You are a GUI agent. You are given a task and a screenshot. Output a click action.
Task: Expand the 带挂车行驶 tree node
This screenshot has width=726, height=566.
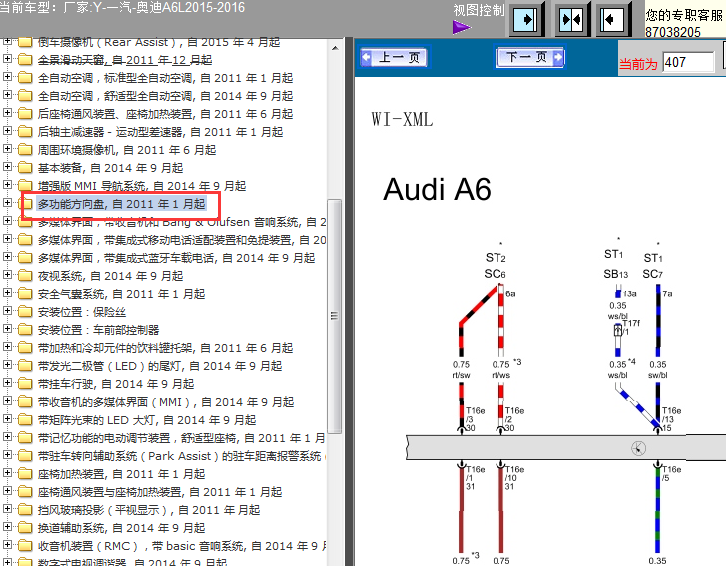coord(7,383)
